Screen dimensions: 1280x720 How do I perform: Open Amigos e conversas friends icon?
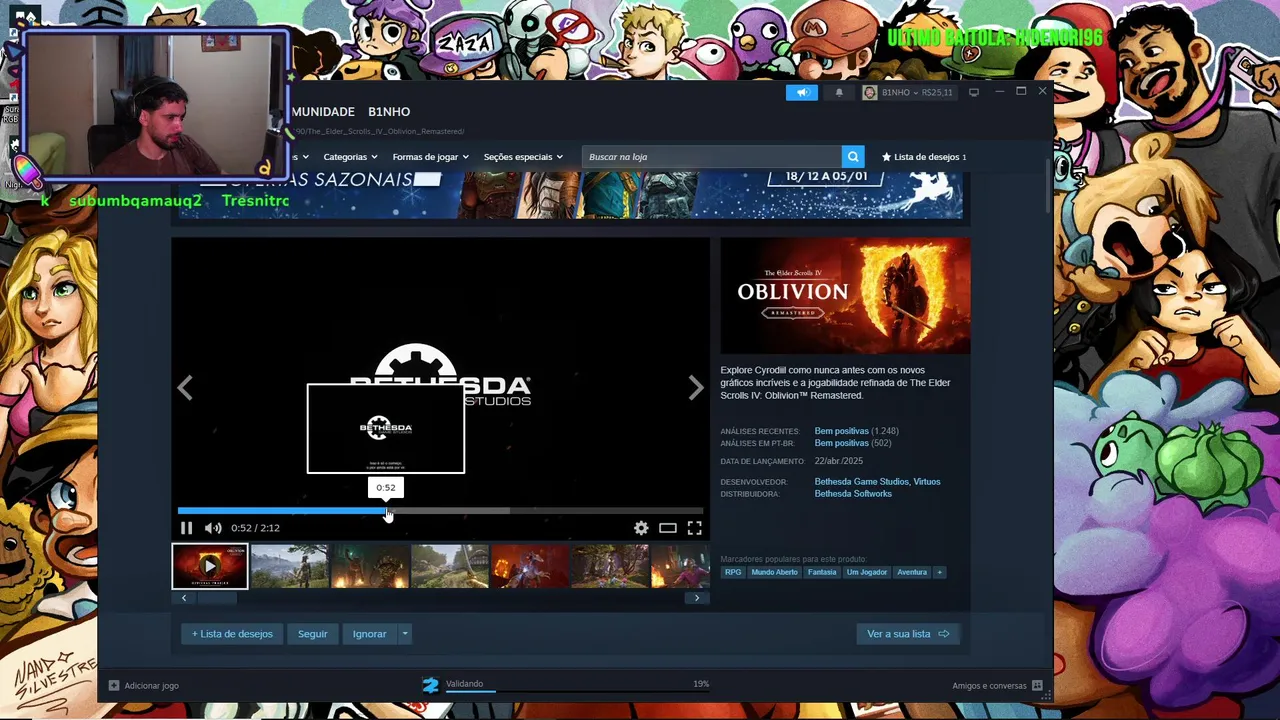1037,685
